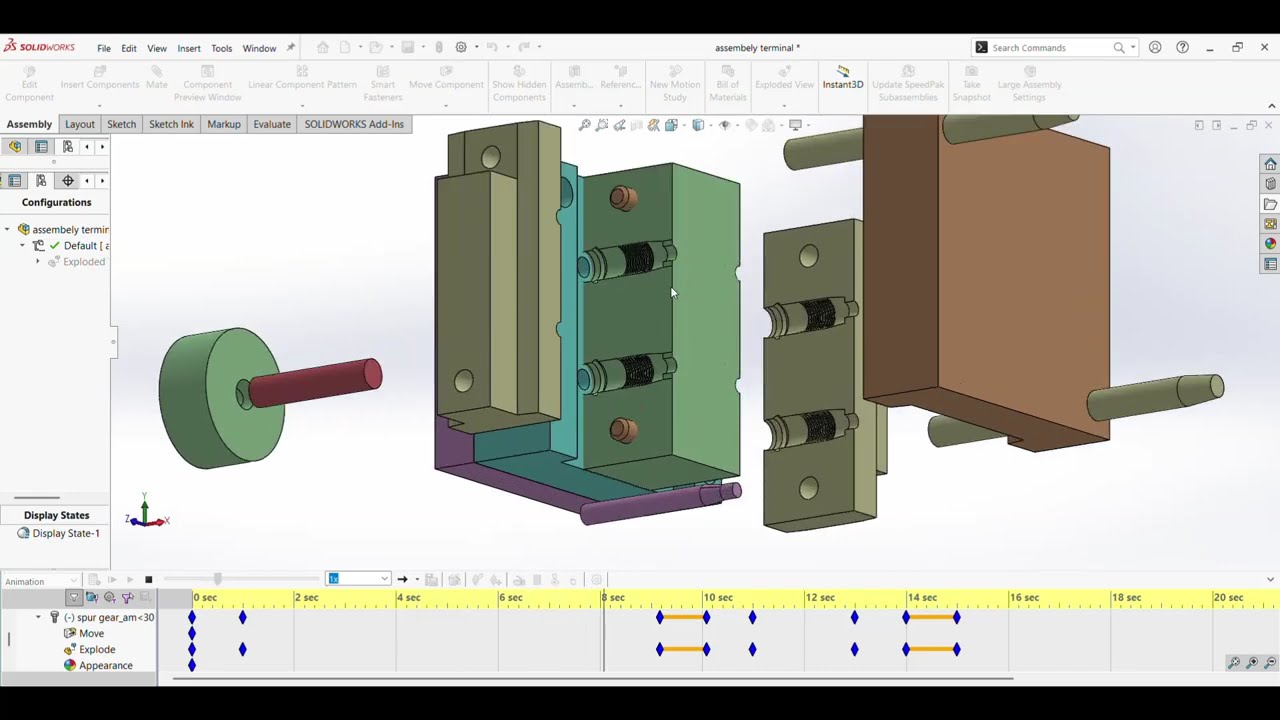Image resolution: width=1280 pixels, height=720 pixels.
Task: Click the Previous View icon
Action: 619,125
